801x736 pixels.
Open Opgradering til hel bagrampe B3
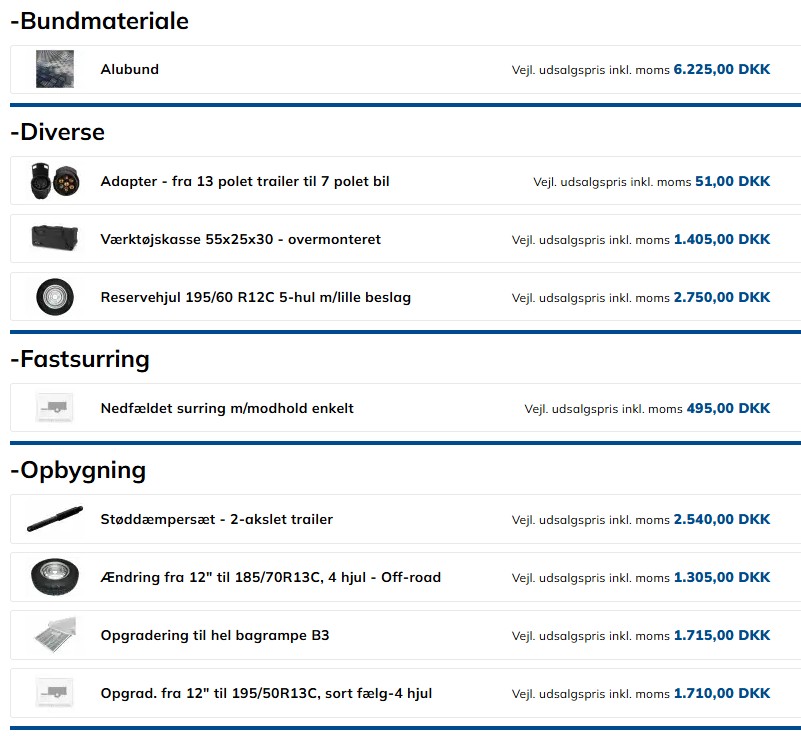(x=215, y=635)
